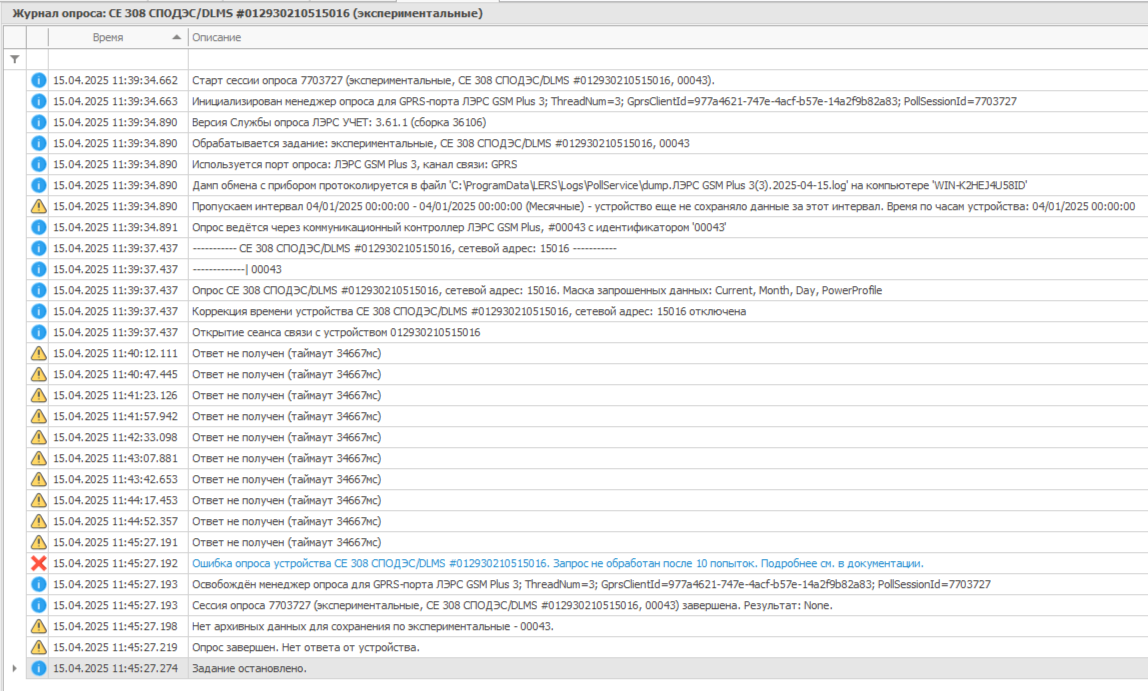Click warning icon of row 11:43:07.881
The image size is (1148, 691).
pos(38,459)
